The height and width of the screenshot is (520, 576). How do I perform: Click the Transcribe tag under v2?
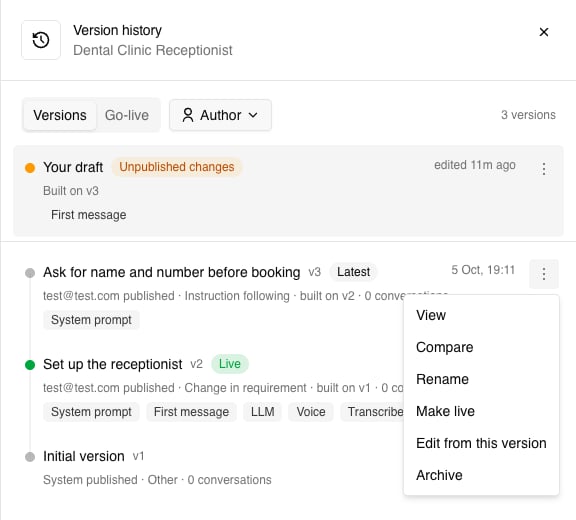373,412
